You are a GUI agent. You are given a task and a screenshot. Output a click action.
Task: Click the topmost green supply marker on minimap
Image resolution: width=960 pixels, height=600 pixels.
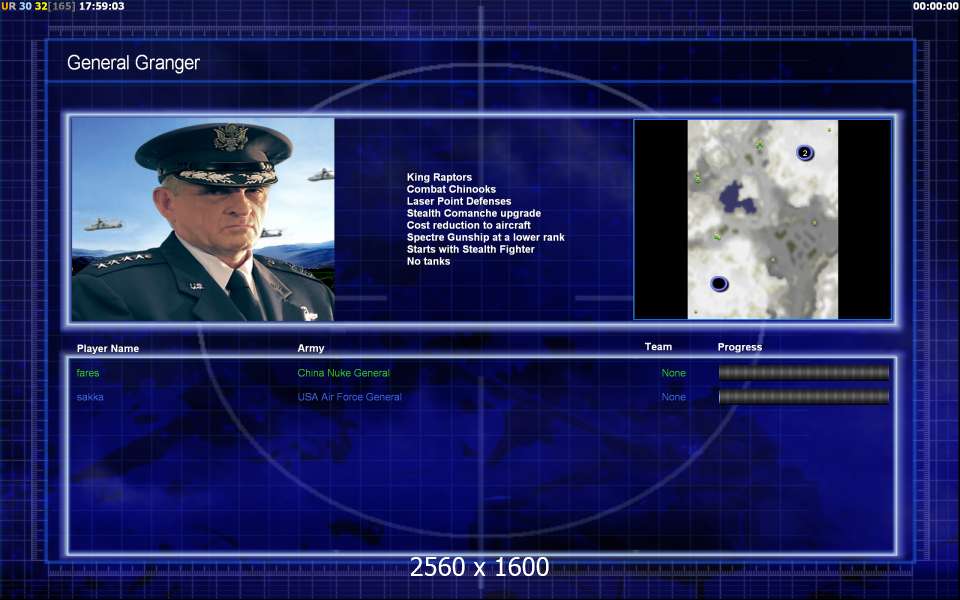tap(759, 146)
